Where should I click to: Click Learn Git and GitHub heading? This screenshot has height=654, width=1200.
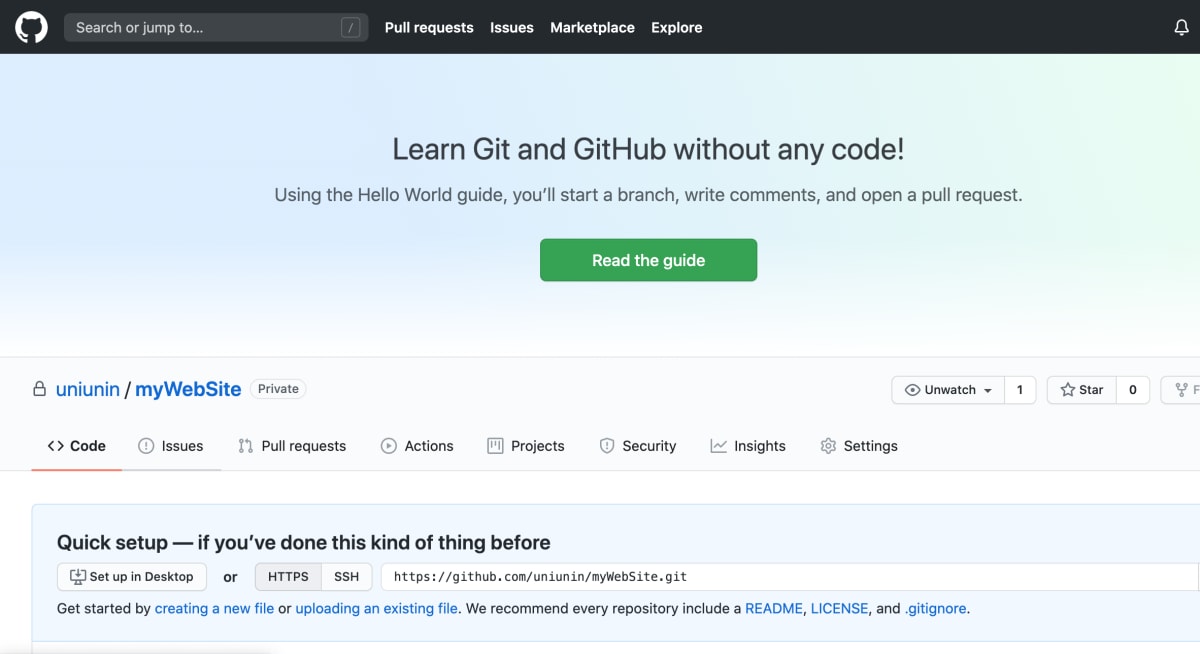click(x=648, y=150)
